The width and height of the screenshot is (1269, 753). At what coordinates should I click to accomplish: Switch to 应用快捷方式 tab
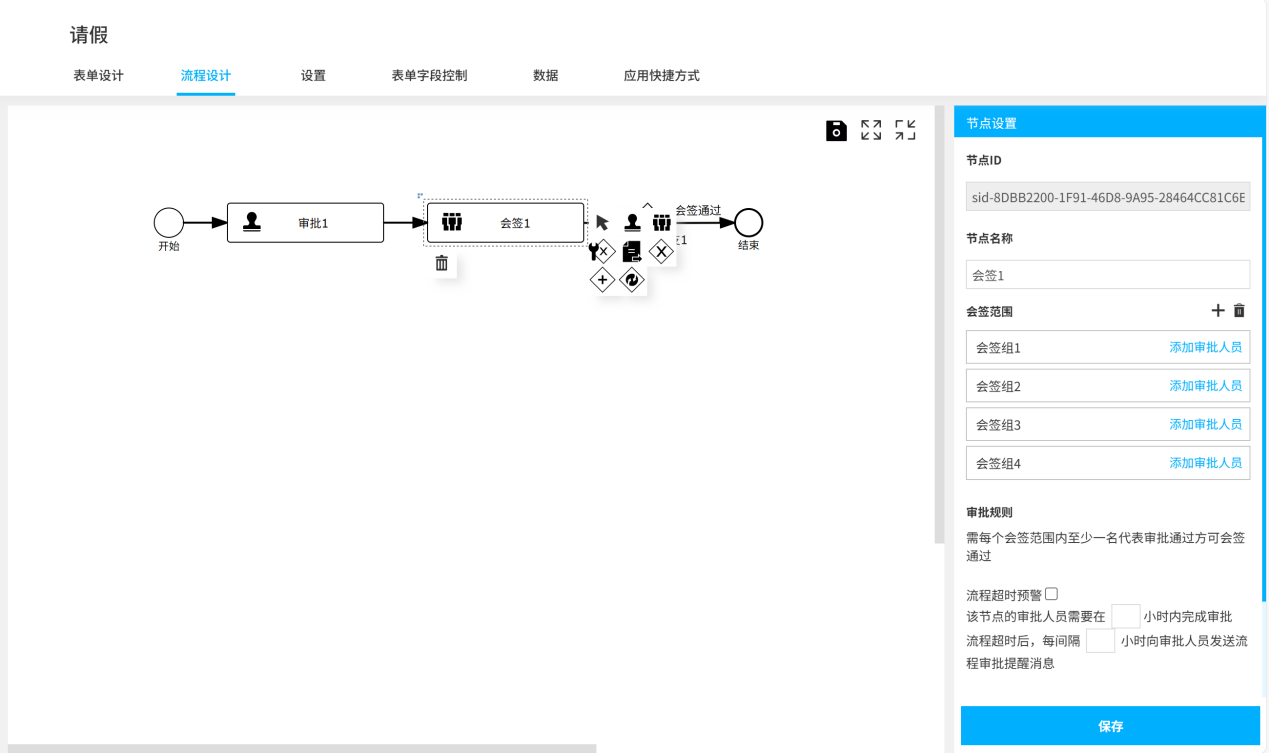click(661, 75)
